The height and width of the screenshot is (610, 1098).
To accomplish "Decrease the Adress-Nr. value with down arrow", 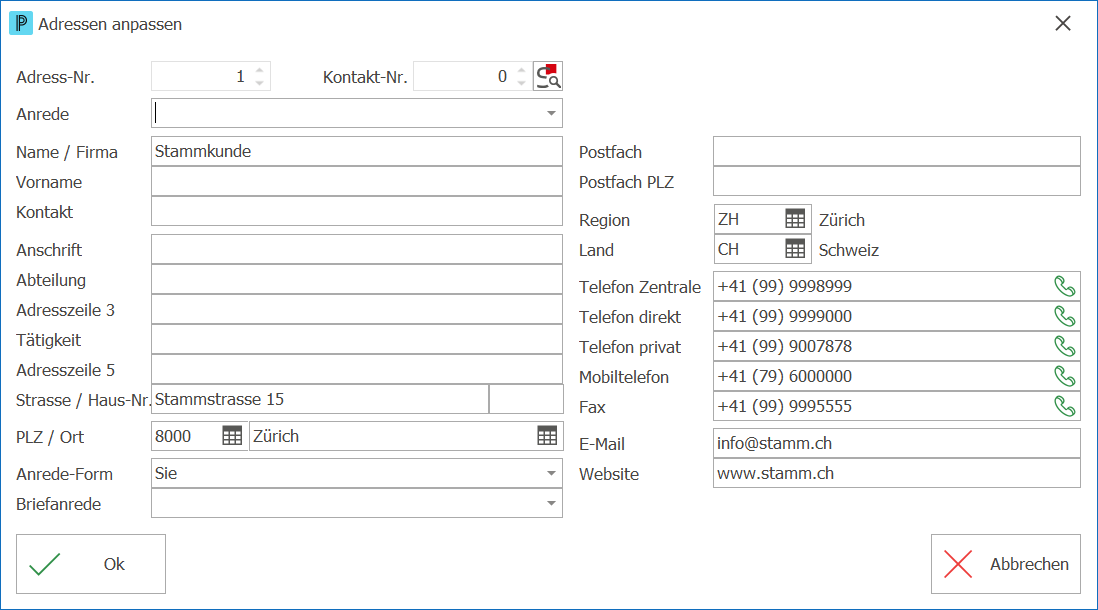I will tap(260, 83).
